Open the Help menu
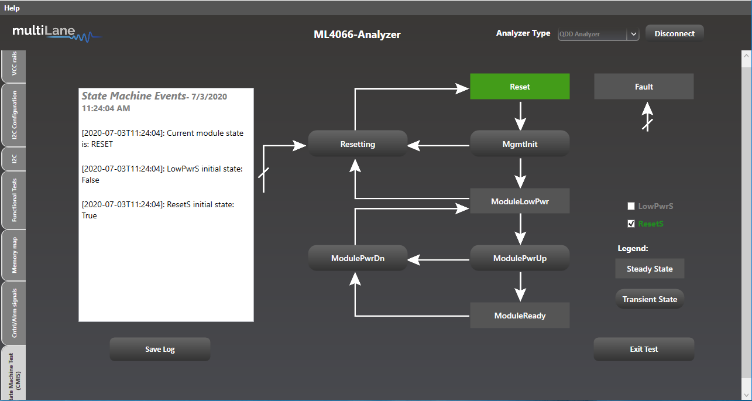Screen dimensions: 752x401 pyautogui.click(x=12, y=7)
